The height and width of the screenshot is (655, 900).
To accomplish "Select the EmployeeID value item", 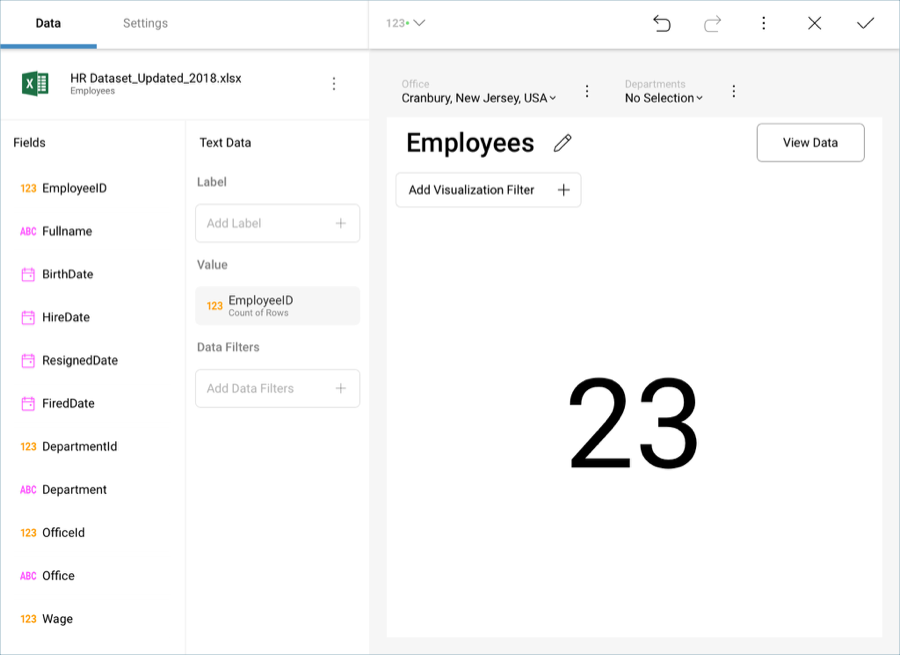I will (277, 306).
